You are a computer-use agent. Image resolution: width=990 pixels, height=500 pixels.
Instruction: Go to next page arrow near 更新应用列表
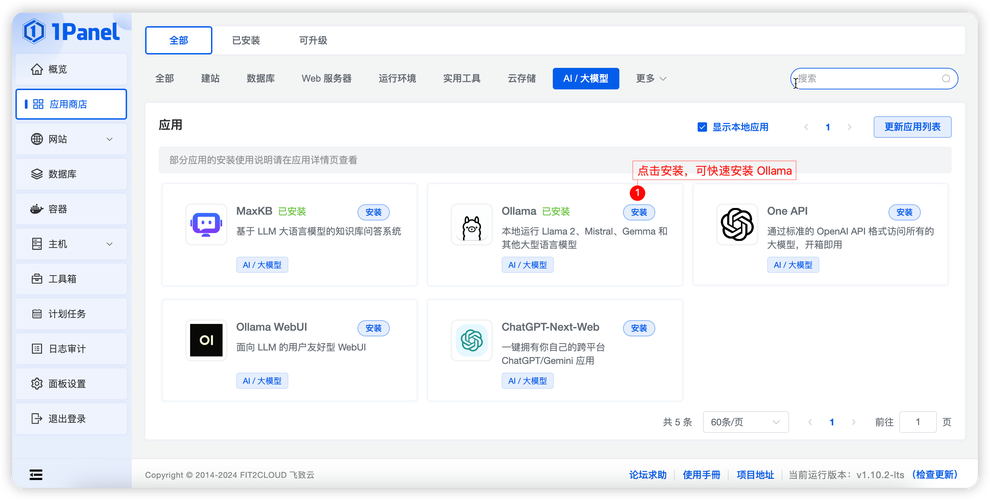[x=849, y=127]
